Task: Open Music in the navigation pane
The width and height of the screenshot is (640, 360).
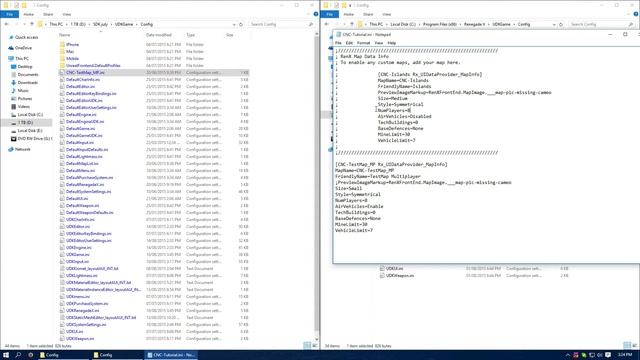Action: pos(23,91)
